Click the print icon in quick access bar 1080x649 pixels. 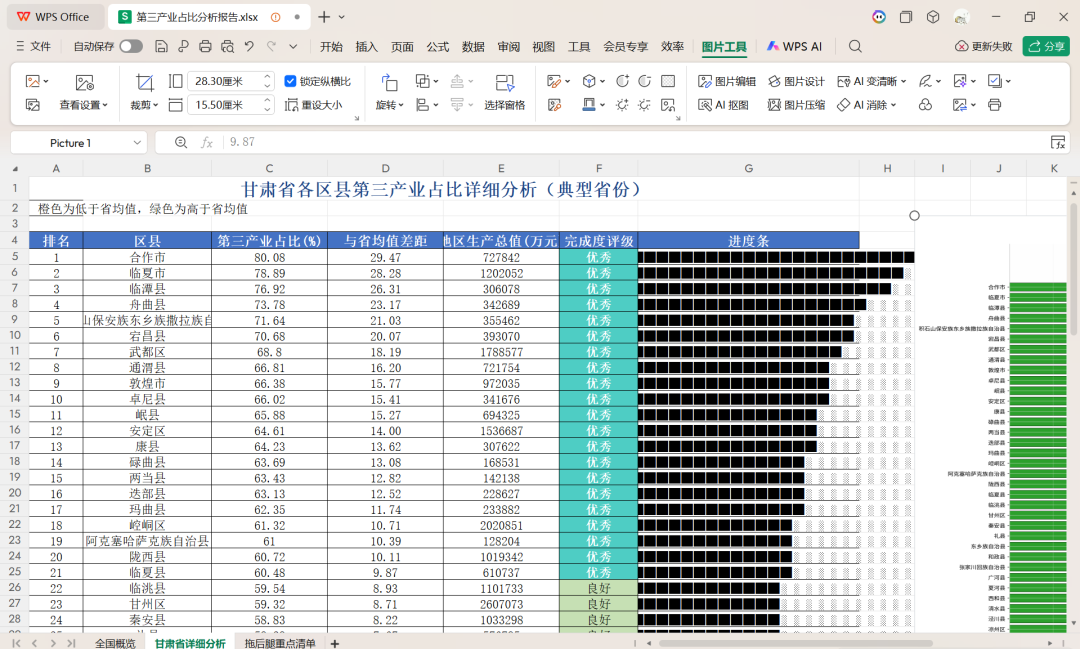click(205, 46)
